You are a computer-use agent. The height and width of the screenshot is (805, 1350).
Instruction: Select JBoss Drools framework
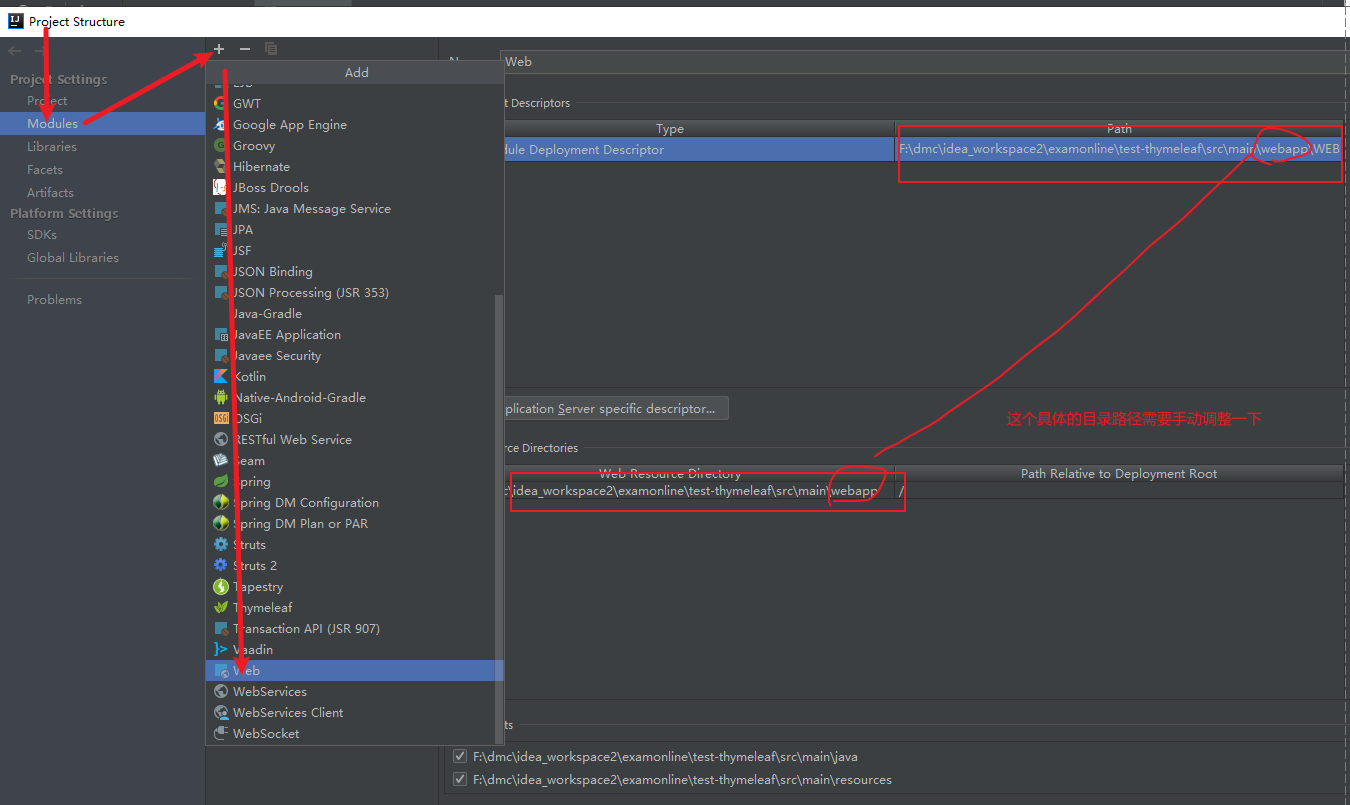click(354, 187)
